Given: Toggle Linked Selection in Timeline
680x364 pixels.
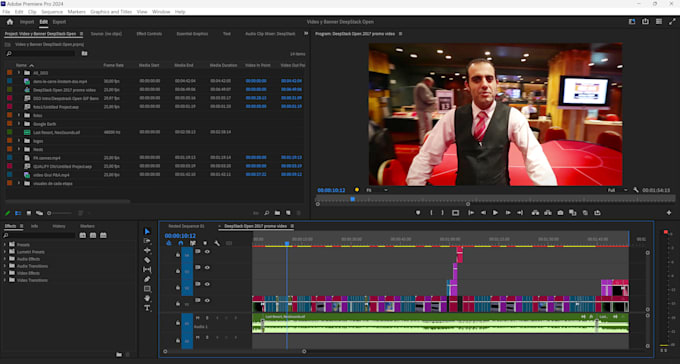Looking at the screenshot, I should coord(193,243).
